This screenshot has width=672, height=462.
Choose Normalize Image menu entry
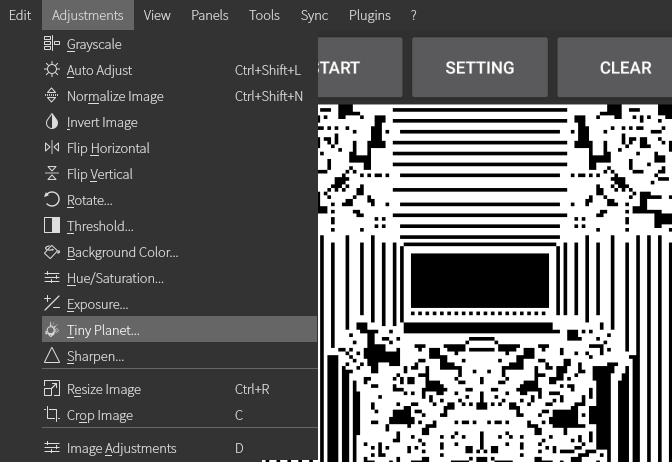coord(180,96)
